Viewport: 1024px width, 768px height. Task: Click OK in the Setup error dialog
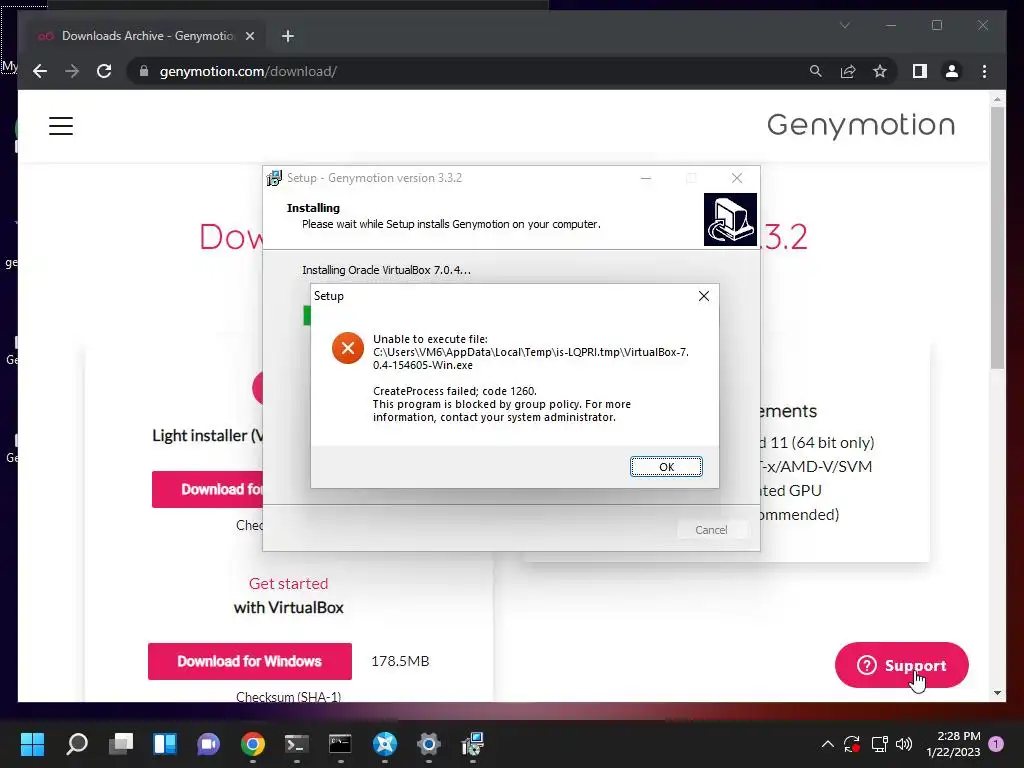coord(666,467)
